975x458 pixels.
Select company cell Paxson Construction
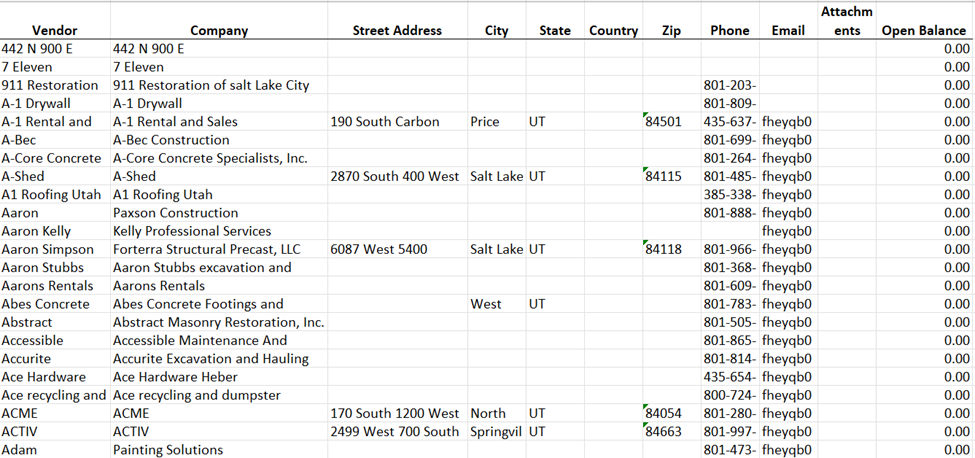tap(219, 213)
